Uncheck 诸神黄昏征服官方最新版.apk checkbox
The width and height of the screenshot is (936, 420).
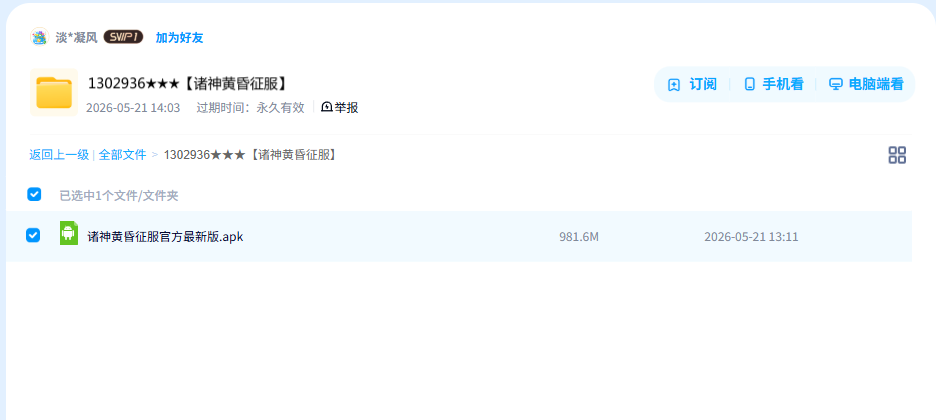(x=33, y=236)
